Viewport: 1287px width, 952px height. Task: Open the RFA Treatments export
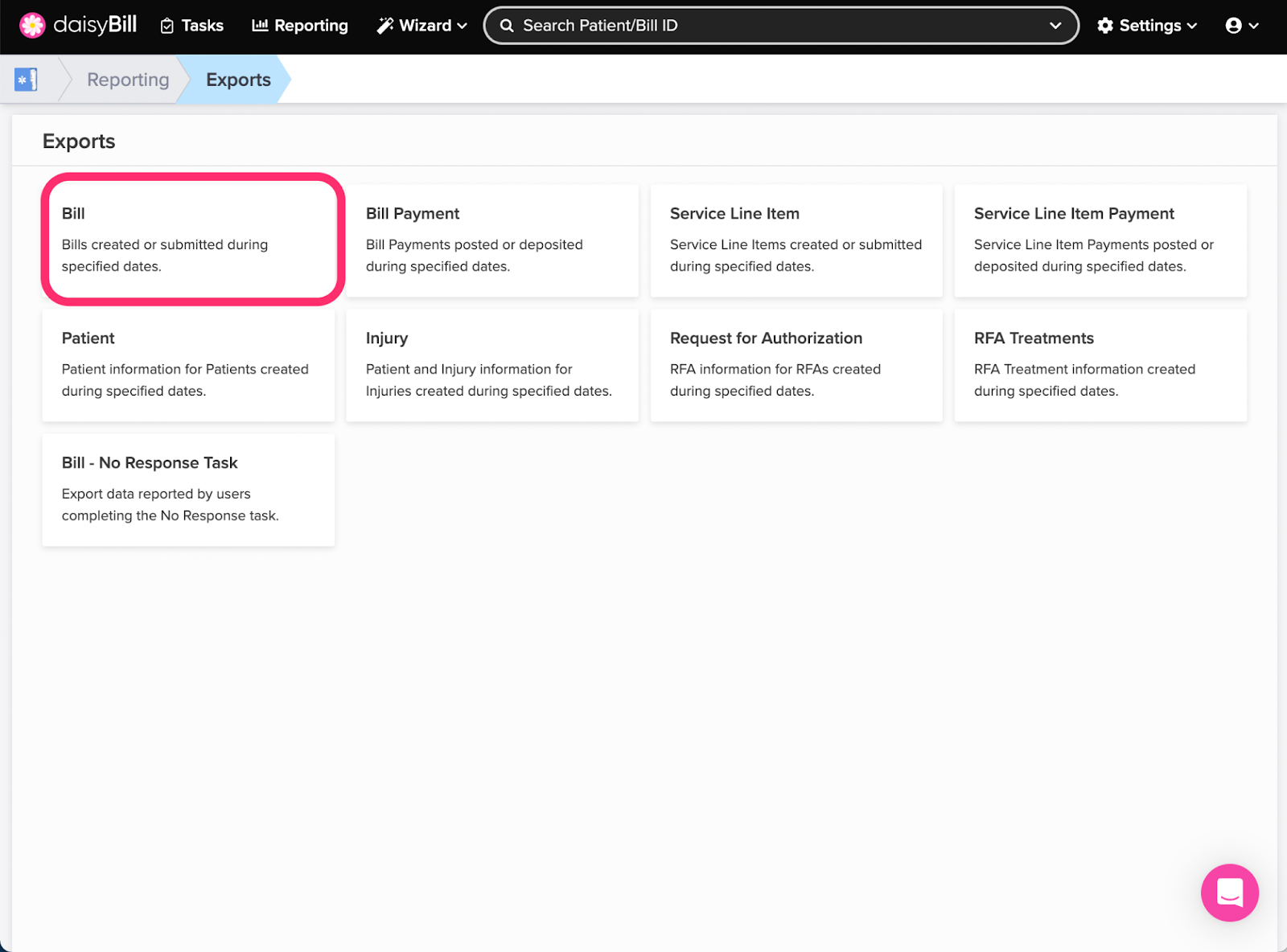point(1100,365)
